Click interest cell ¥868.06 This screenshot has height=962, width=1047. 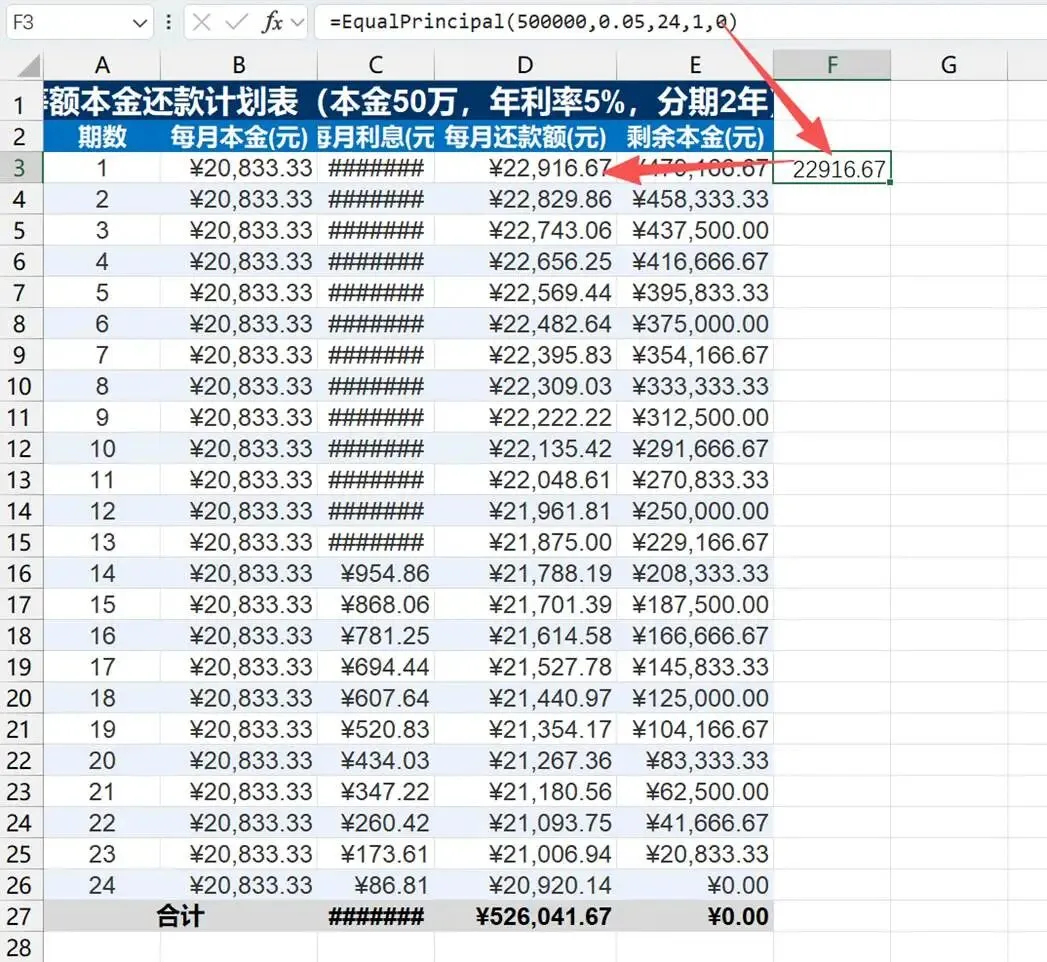tap(375, 605)
